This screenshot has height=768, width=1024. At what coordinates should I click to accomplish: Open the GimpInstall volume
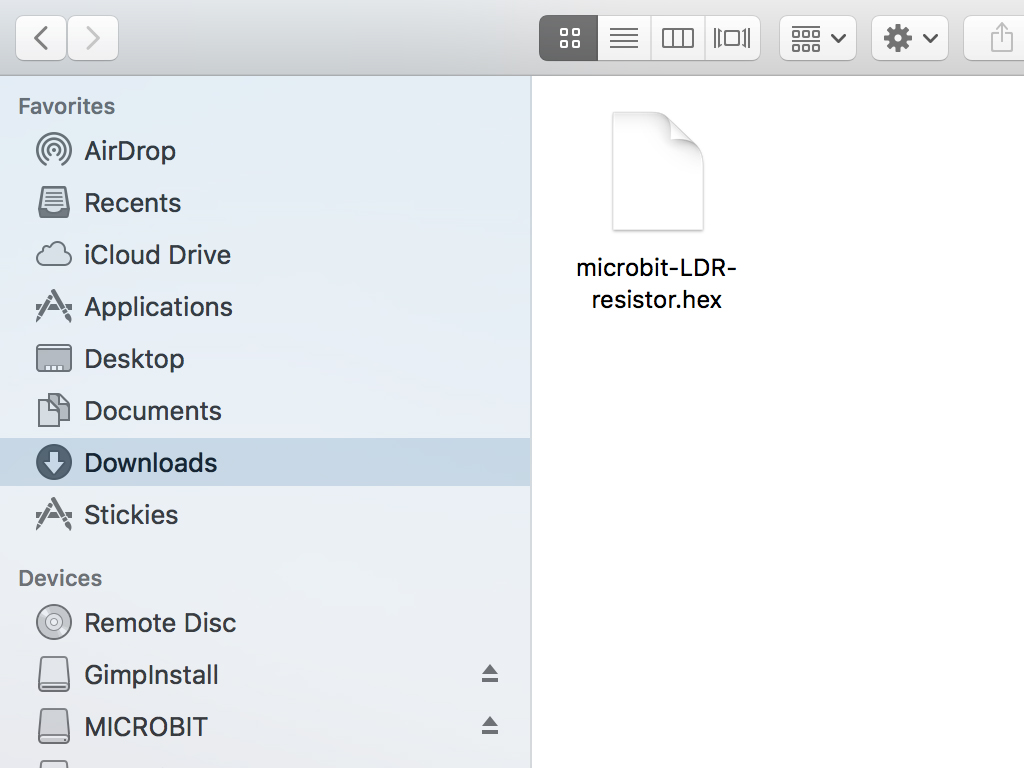[x=265, y=674]
